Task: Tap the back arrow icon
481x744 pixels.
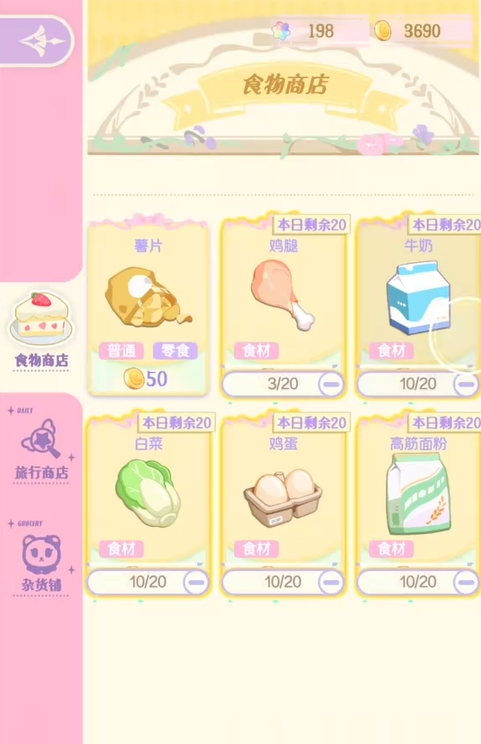Action: coord(41,40)
